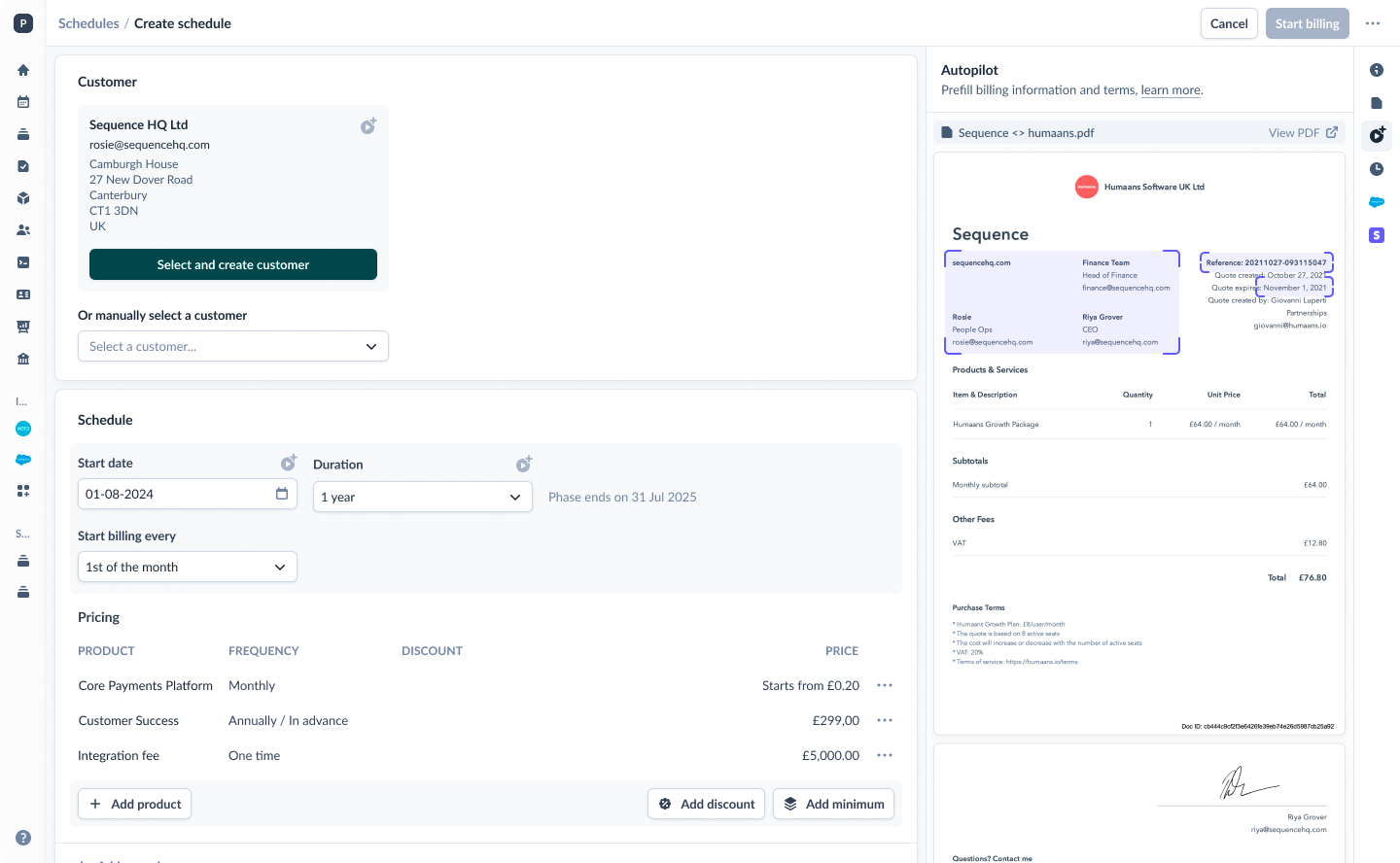Open the calendar schedules sidebar icon
The width and height of the screenshot is (1400, 863).
[23, 102]
